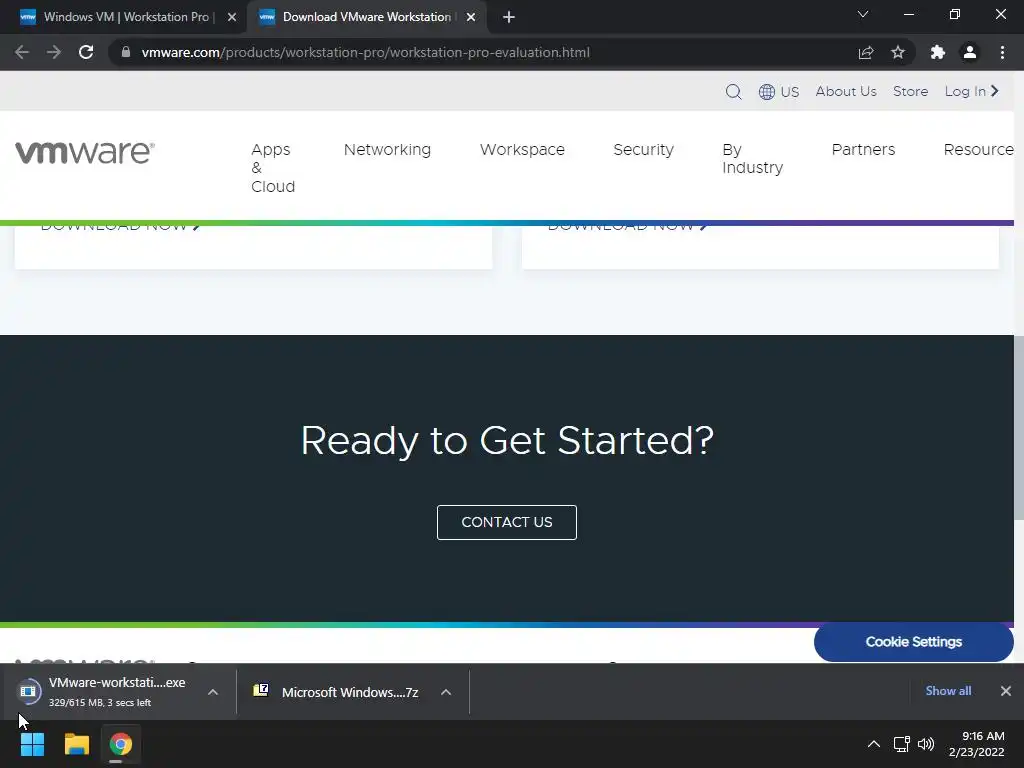
Task: Click the Chrome taskbar icon
Action: click(x=120, y=744)
